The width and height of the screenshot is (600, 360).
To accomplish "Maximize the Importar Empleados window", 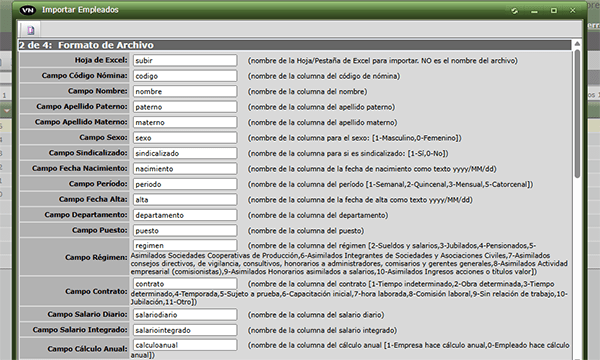I will point(554,11).
